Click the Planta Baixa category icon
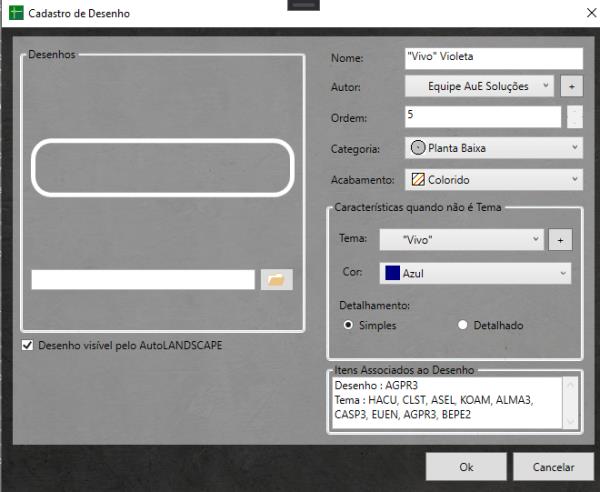Screen dimensions: 600x492 point(418,149)
